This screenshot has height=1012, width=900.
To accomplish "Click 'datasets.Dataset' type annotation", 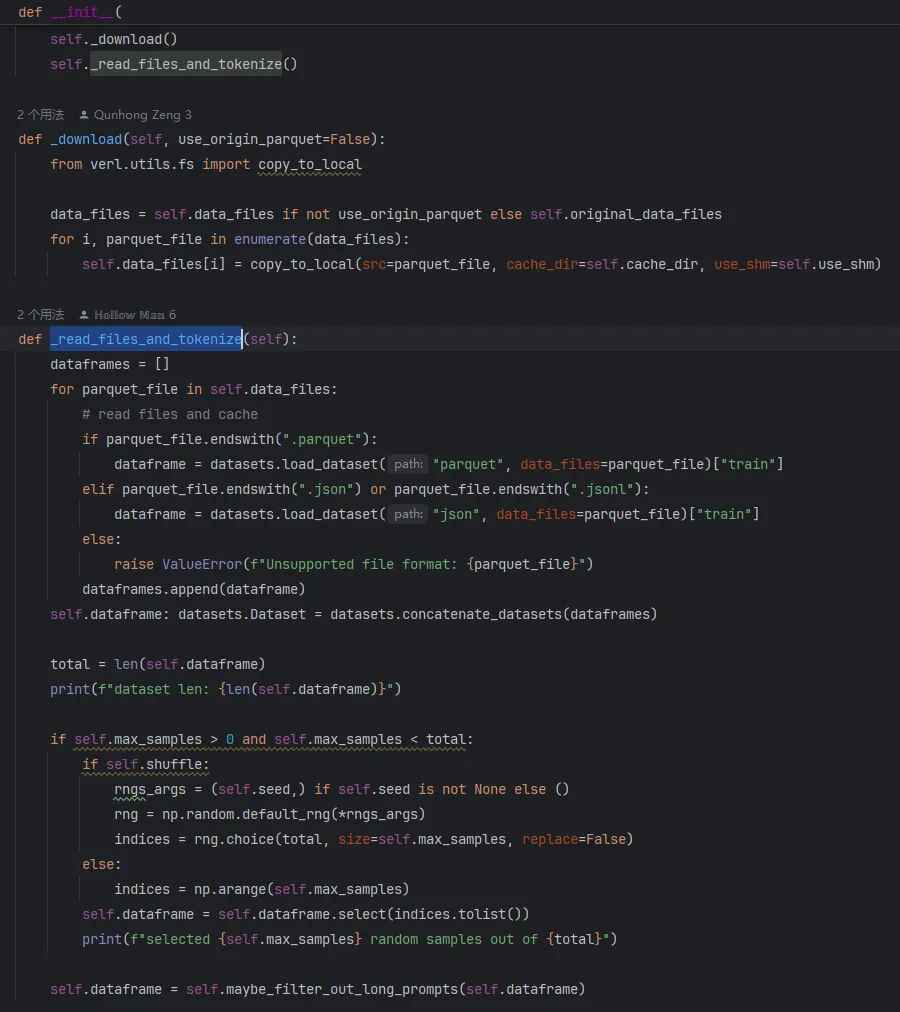I will [242, 614].
